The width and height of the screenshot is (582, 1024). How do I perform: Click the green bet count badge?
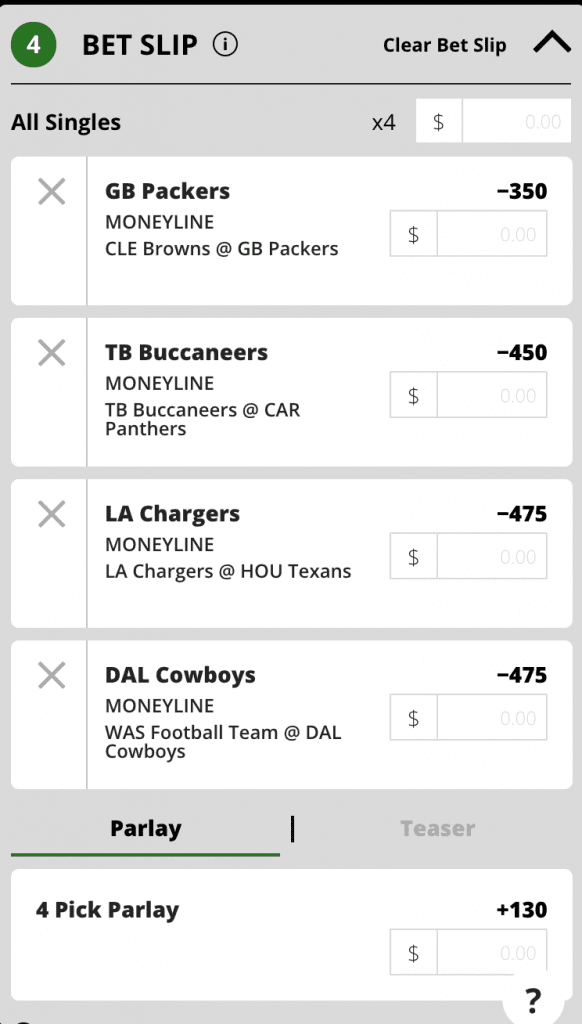tap(33, 45)
